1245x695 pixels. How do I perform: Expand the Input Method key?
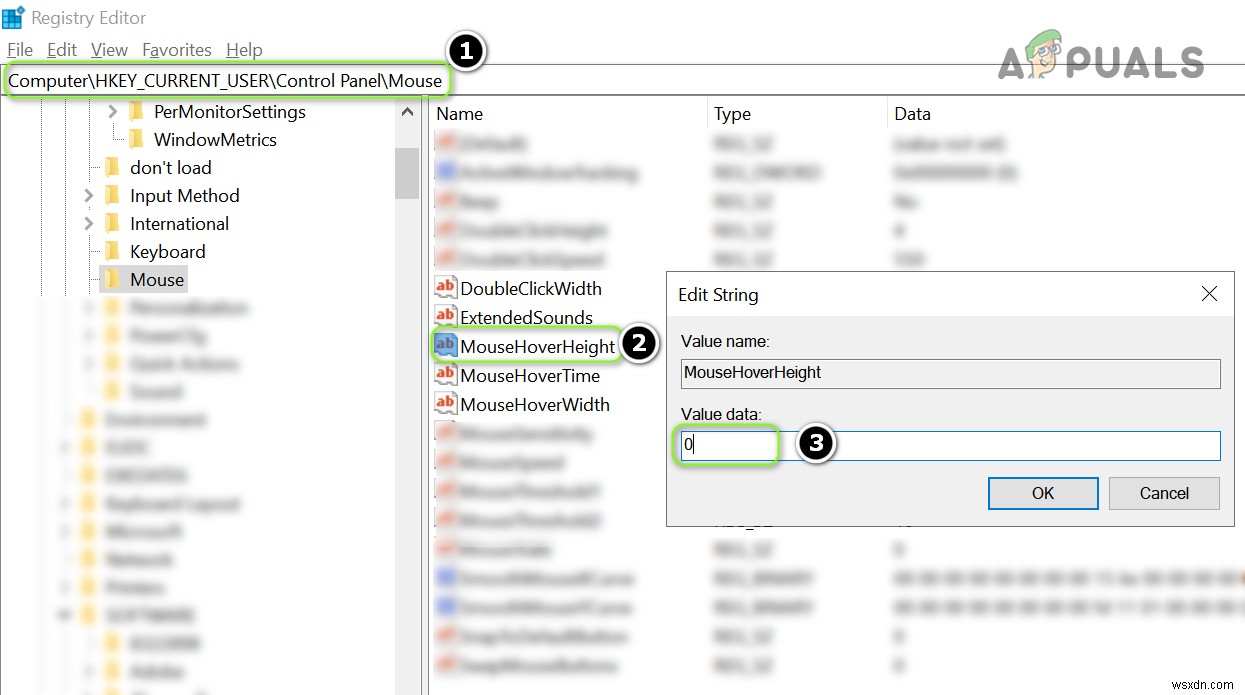pyautogui.click(x=88, y=196)
